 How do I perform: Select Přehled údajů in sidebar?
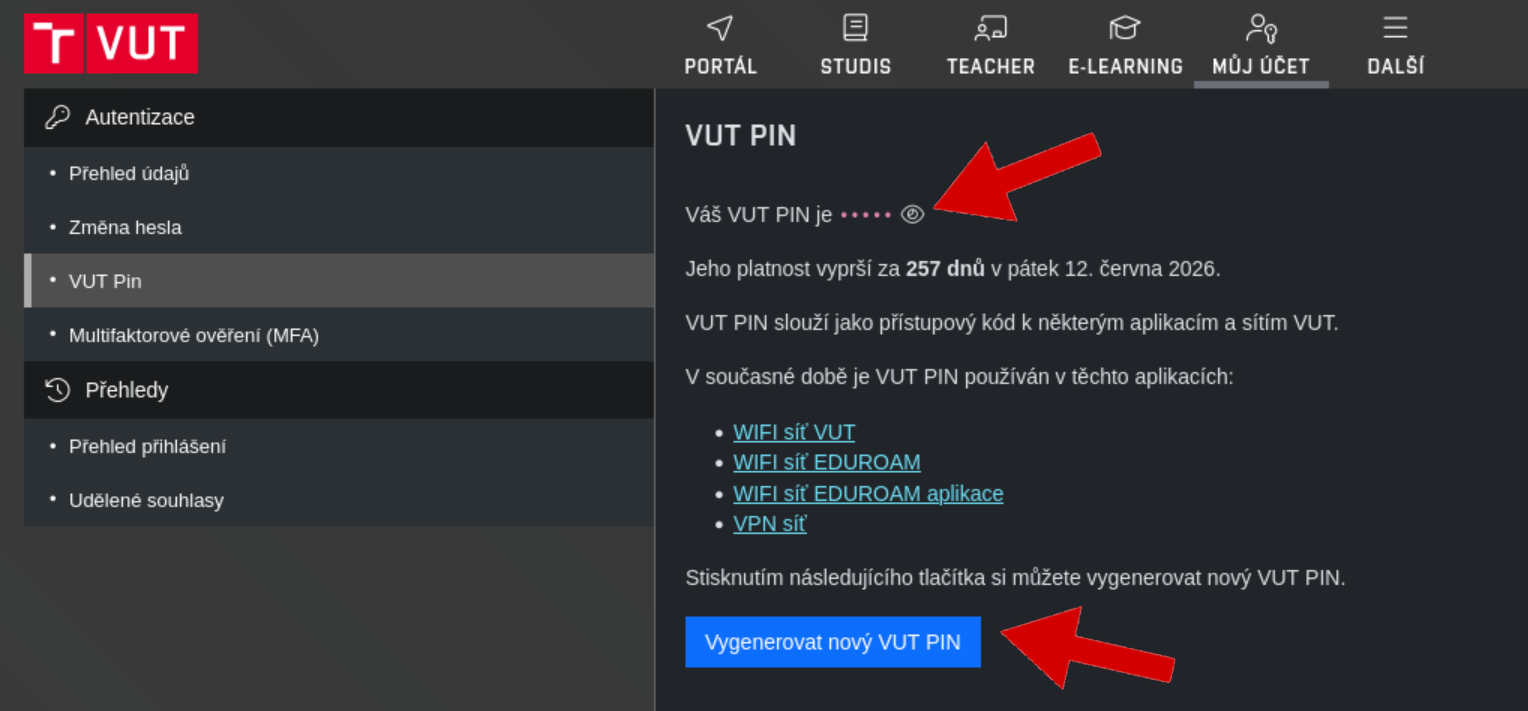(x=339, y=174)
